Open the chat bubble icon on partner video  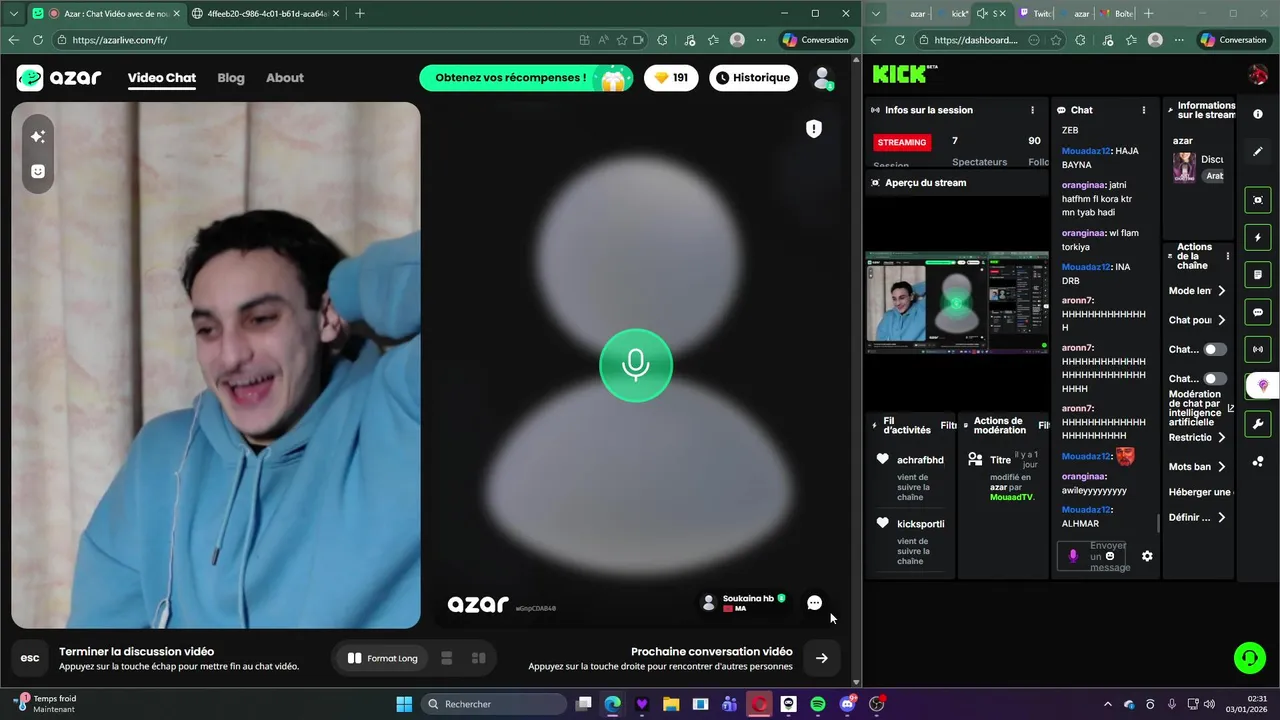click(x=815, y=603)
